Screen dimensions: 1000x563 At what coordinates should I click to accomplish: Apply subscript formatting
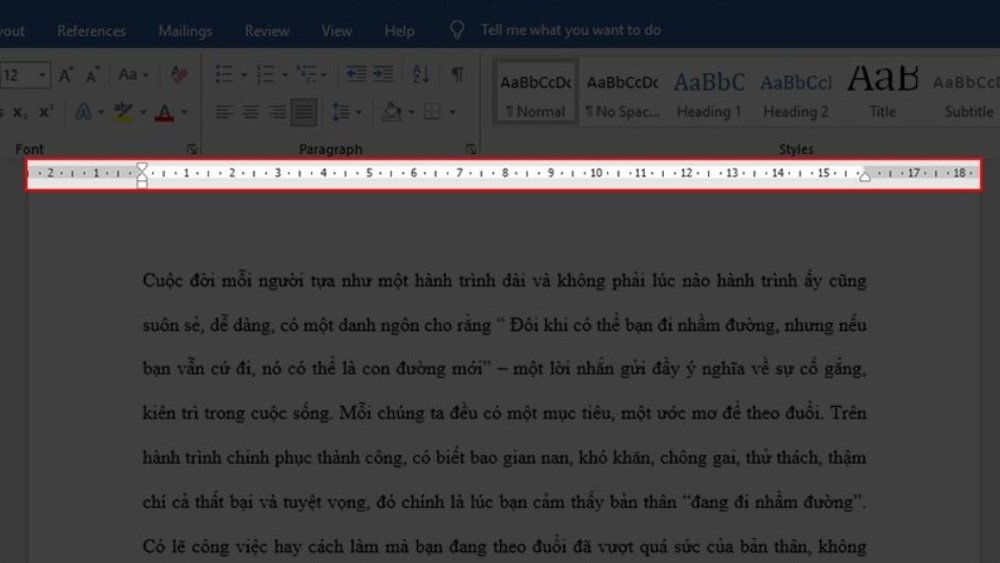tap(20, 112)
